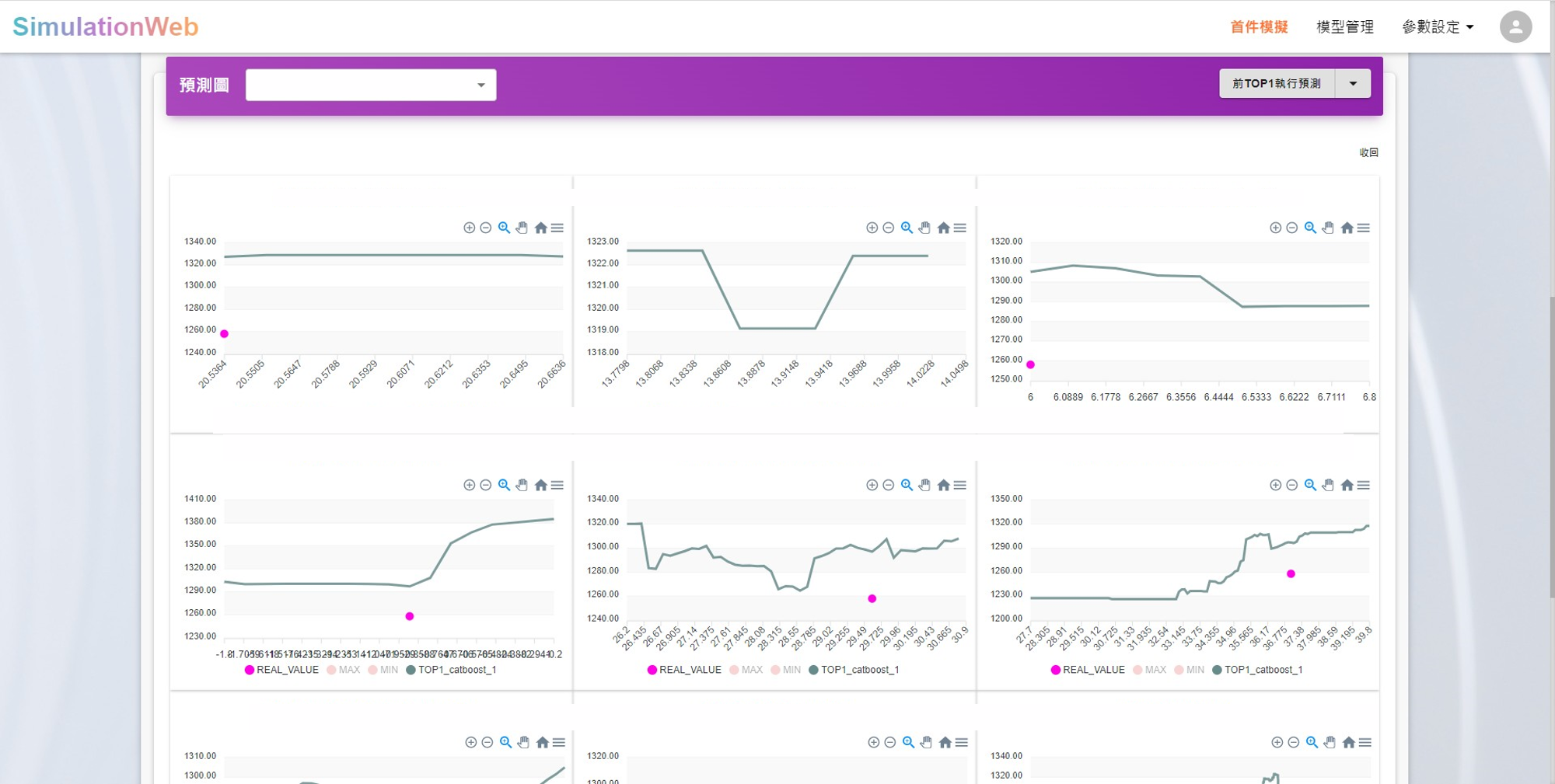1555x784 pixels.
Task: Select selection zoom tool on the 6.0889 chart
Action: 1310,228
